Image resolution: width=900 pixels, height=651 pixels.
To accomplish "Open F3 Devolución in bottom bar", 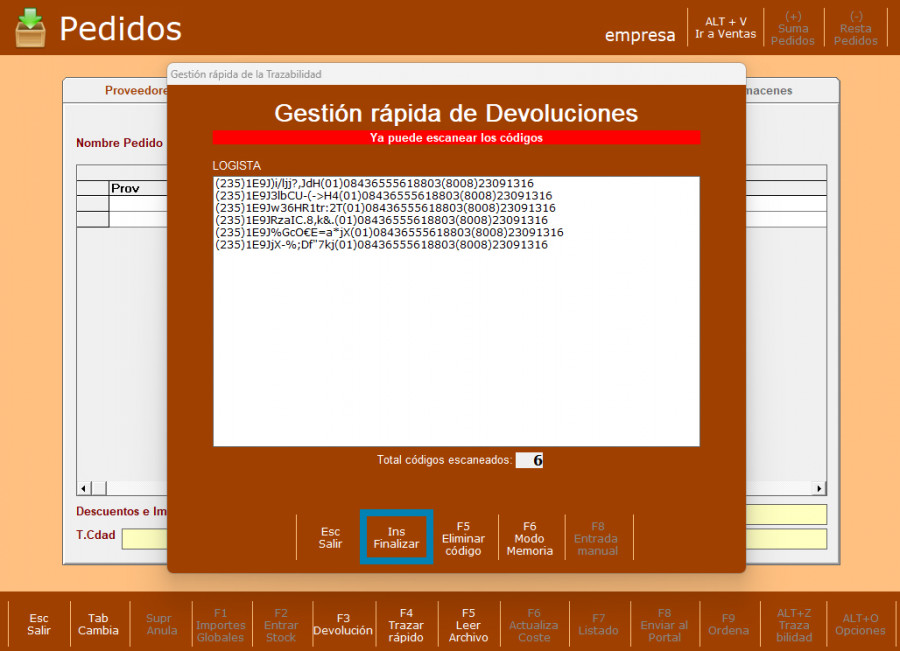I will coord(343,623).
